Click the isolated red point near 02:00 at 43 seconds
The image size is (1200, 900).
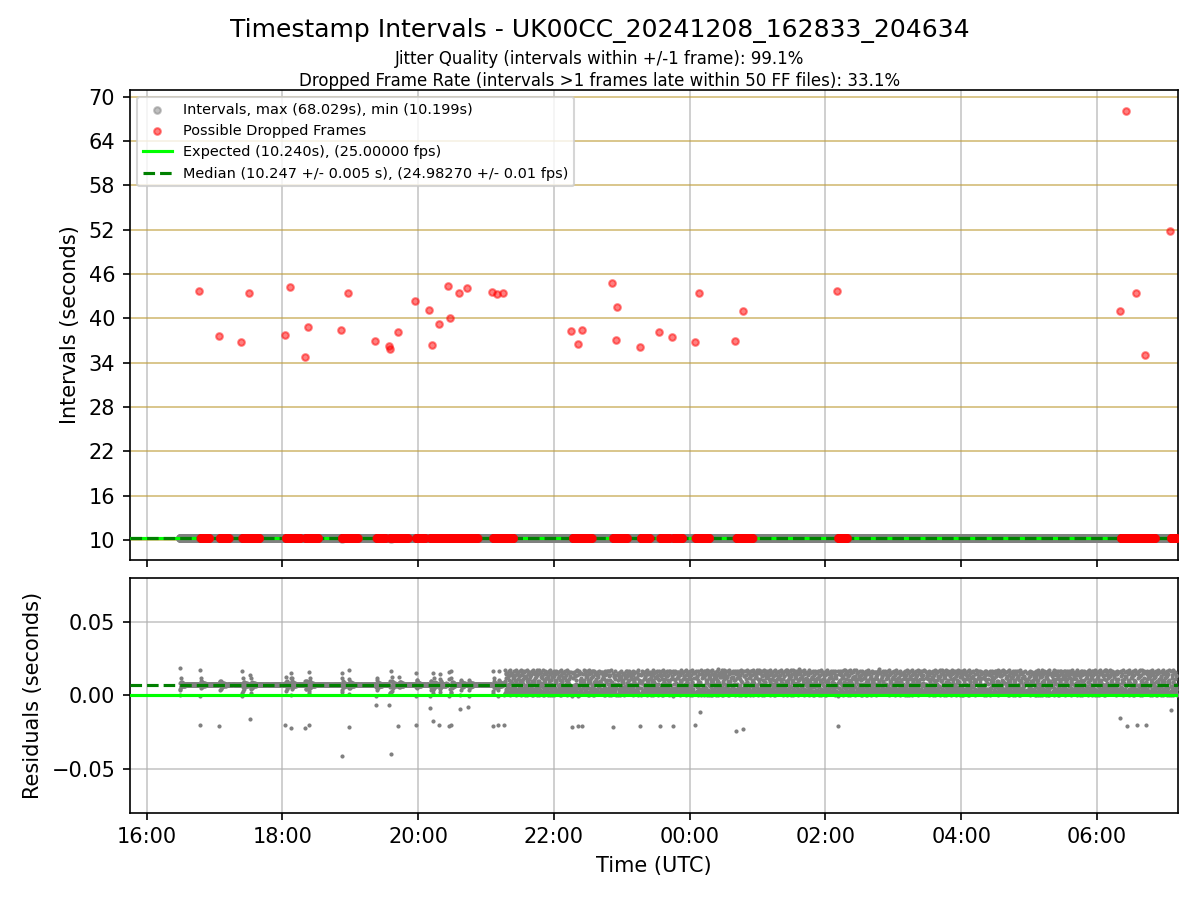coord(837,291)
